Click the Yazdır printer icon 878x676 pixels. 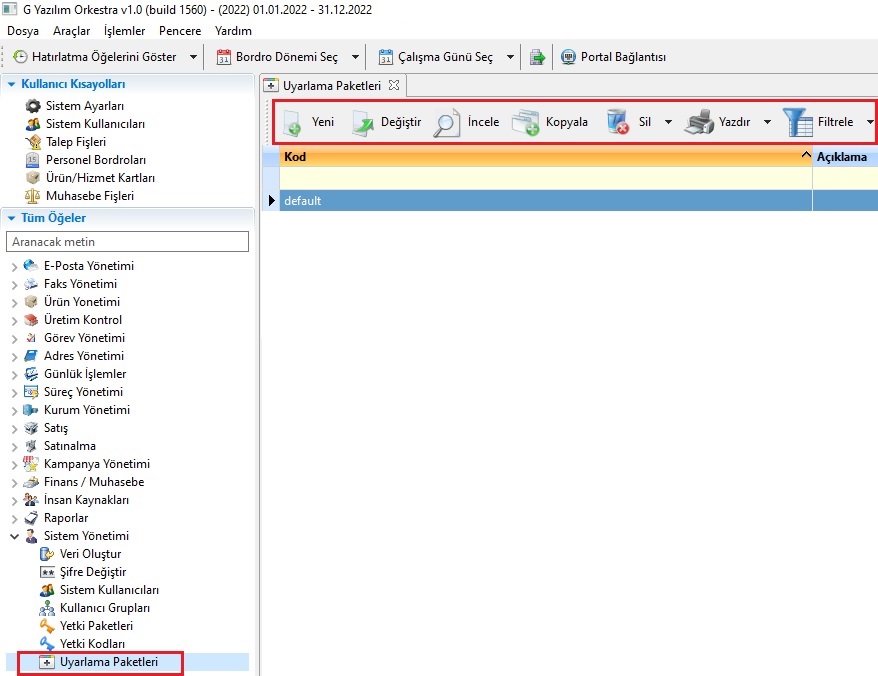[698, 123]
